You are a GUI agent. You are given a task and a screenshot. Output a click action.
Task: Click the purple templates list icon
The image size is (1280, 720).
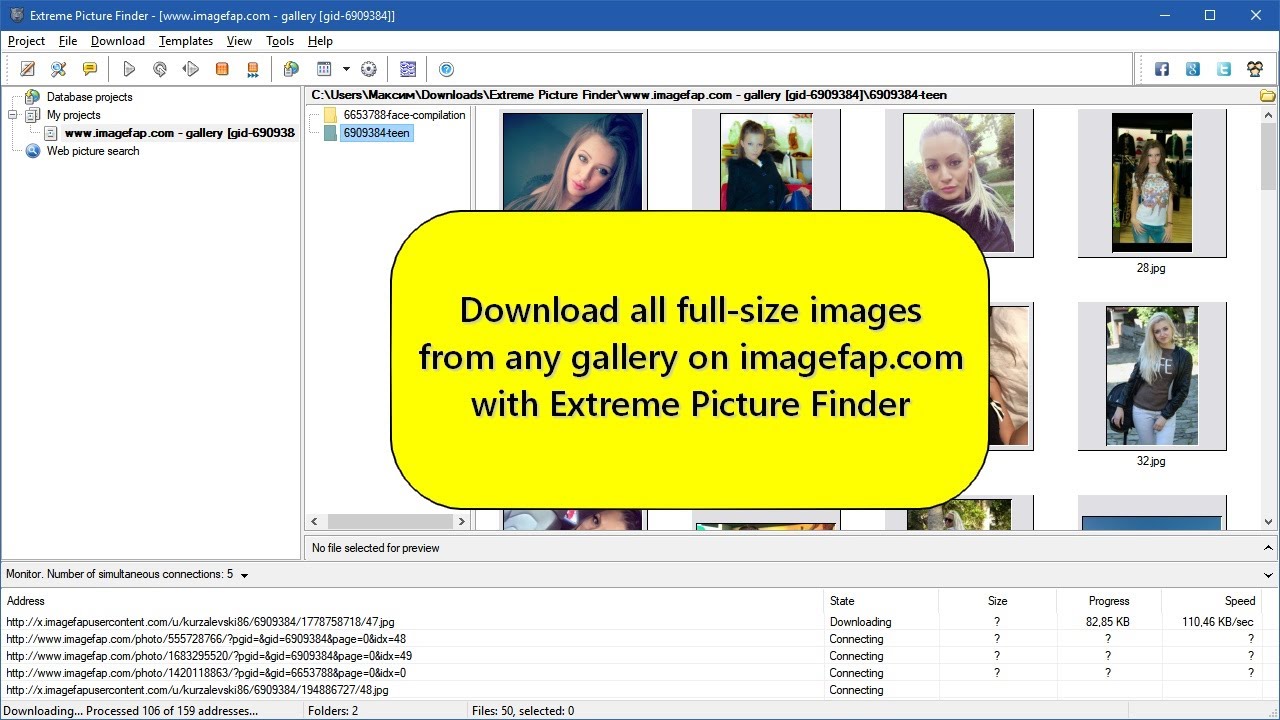tap(408, 69)
